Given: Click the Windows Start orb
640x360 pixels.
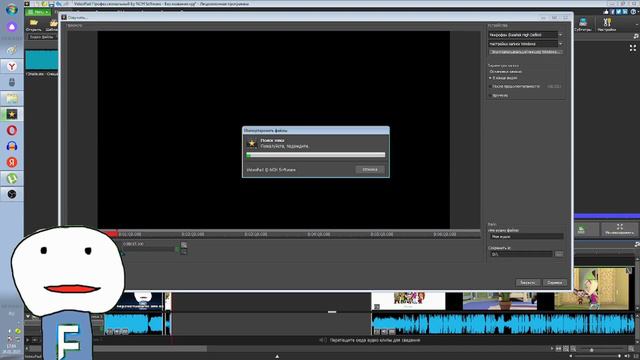Looking at the screenshot, I should [11, 9].
